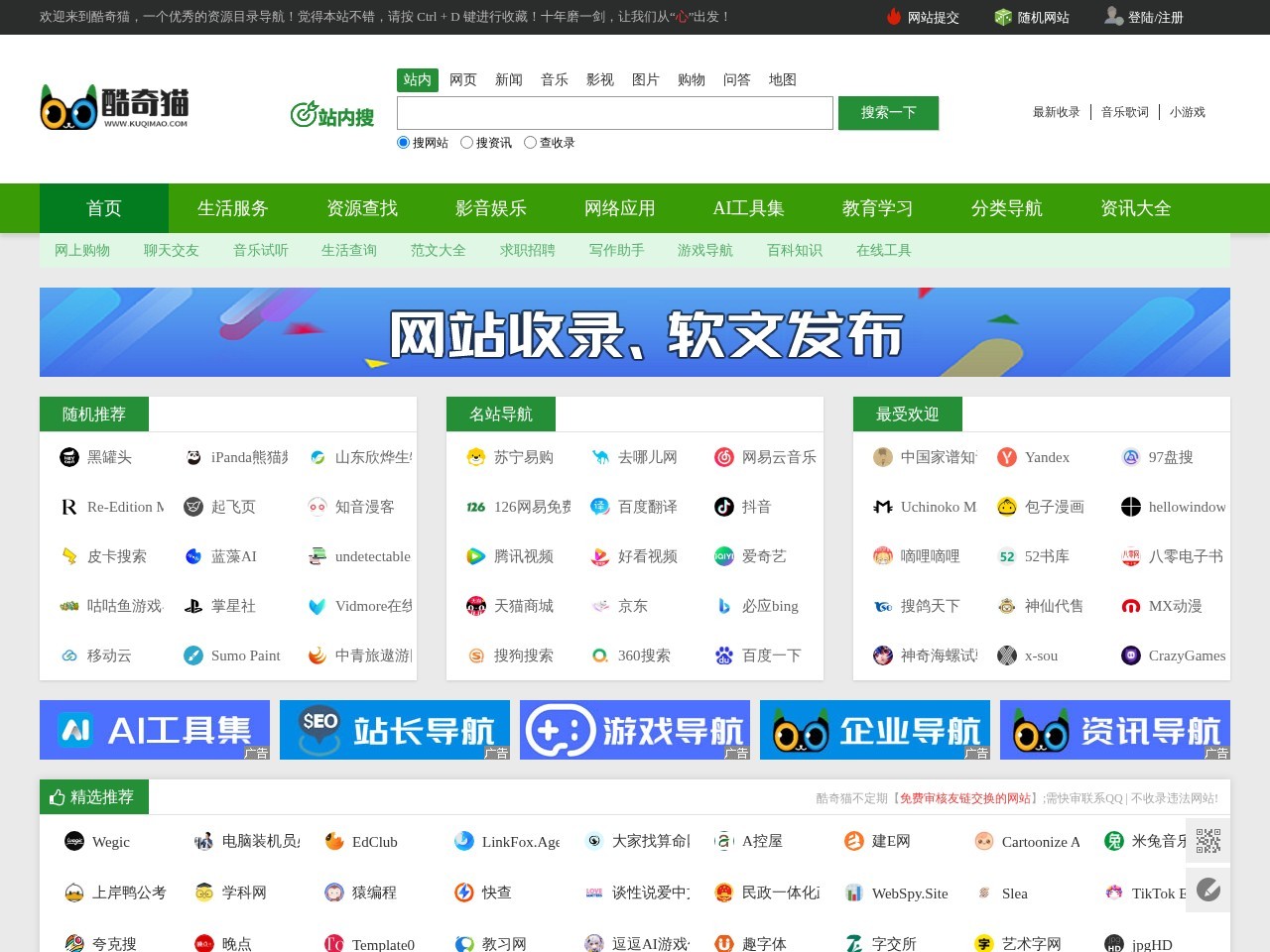The width and height of the screenshot is (1270, 952).
Task: Click the 网站收录、软文发布 banner
Action: pyautogui.click(x=635, y=332)
